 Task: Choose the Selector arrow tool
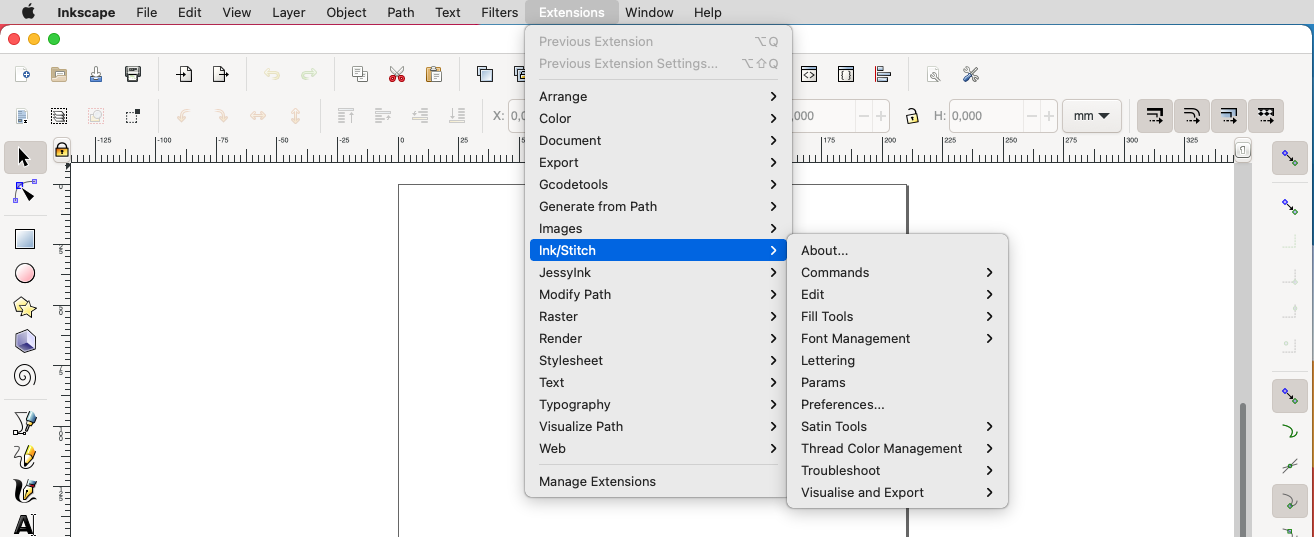pyautogui.click(x=25, y=157)
